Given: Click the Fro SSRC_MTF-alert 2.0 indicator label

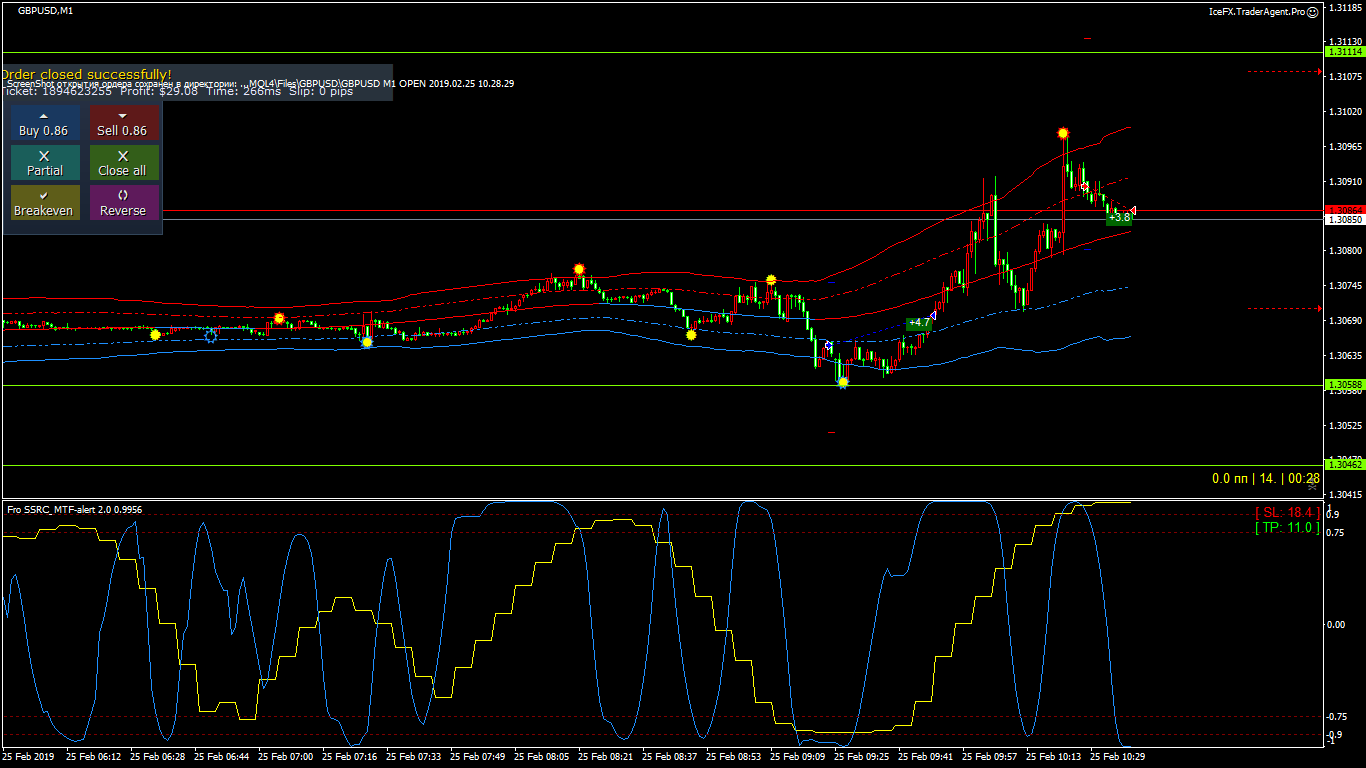Looking at the screenshot, I should click(75, 510).
